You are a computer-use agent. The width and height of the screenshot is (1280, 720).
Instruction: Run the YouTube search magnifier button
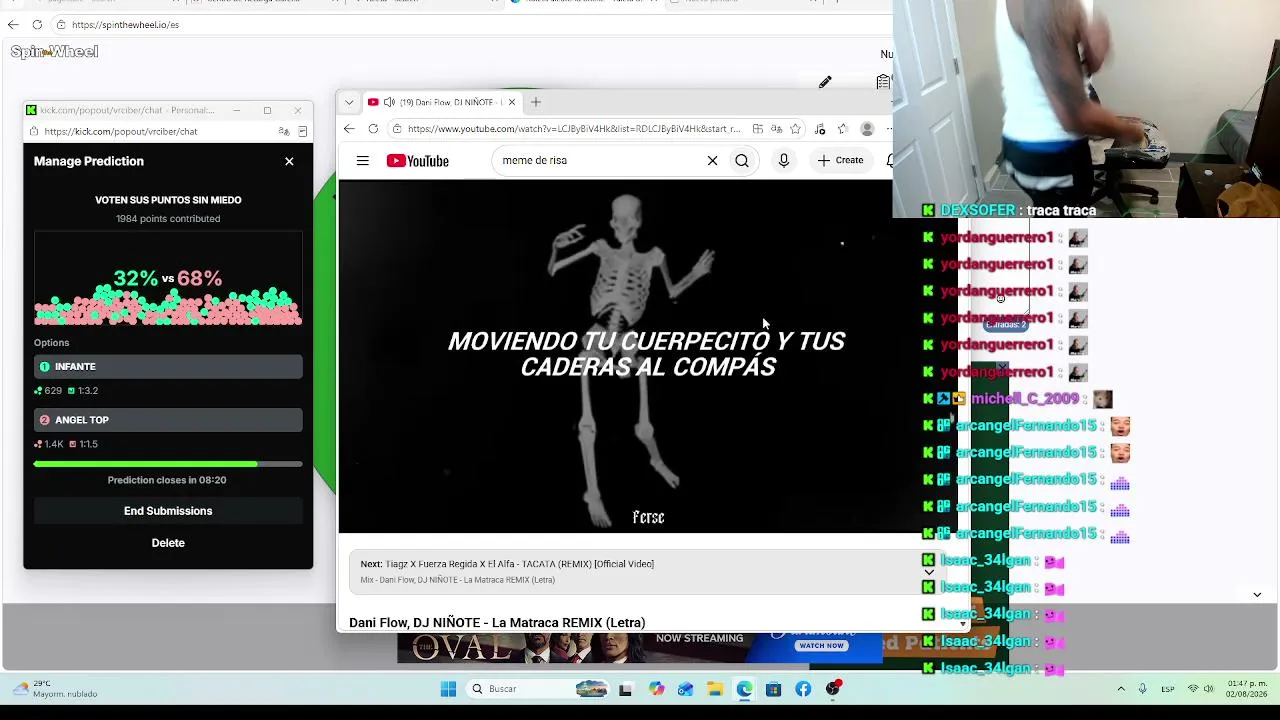coord(742,160)
